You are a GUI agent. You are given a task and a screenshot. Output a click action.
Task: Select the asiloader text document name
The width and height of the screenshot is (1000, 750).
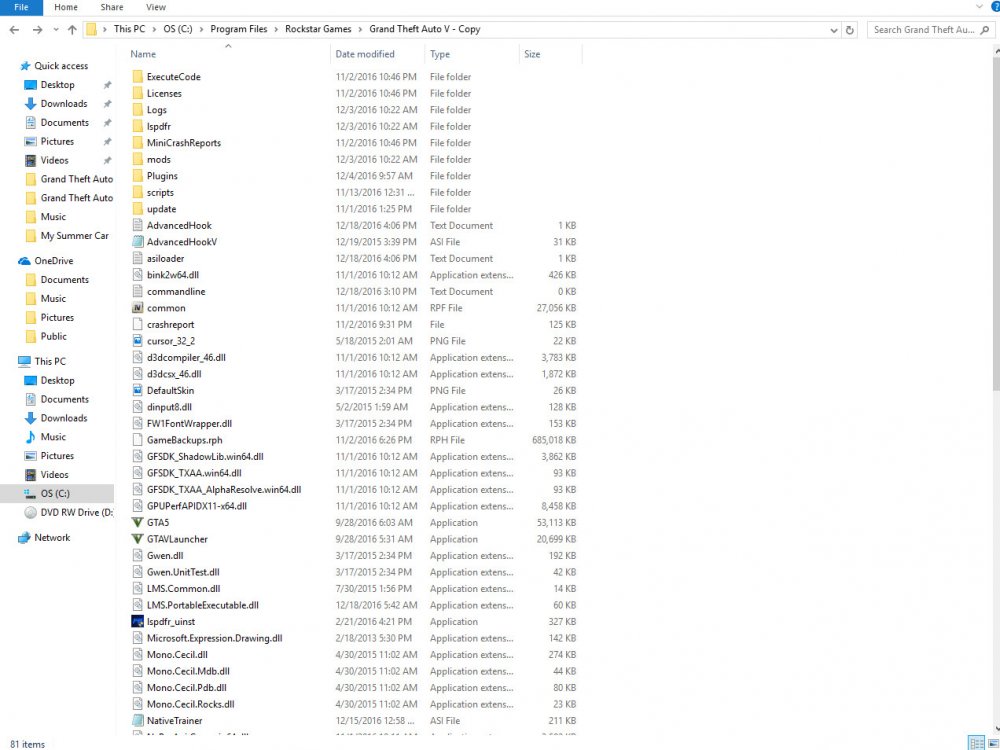click(x=165, y=258)
